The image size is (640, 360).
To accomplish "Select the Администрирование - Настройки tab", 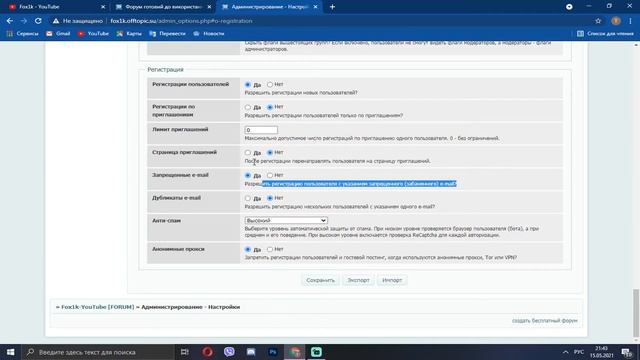I will coord(269,7).
